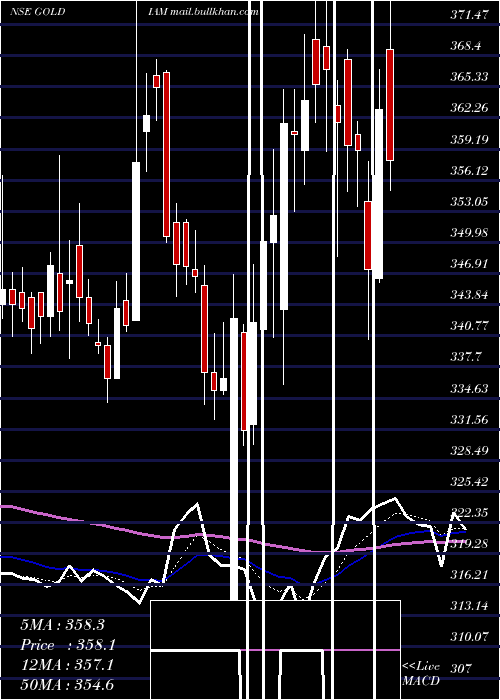The width and height of the screenshot is (500, 700).
Task: Click the 310.07 axis value
Action: point(469,637)
